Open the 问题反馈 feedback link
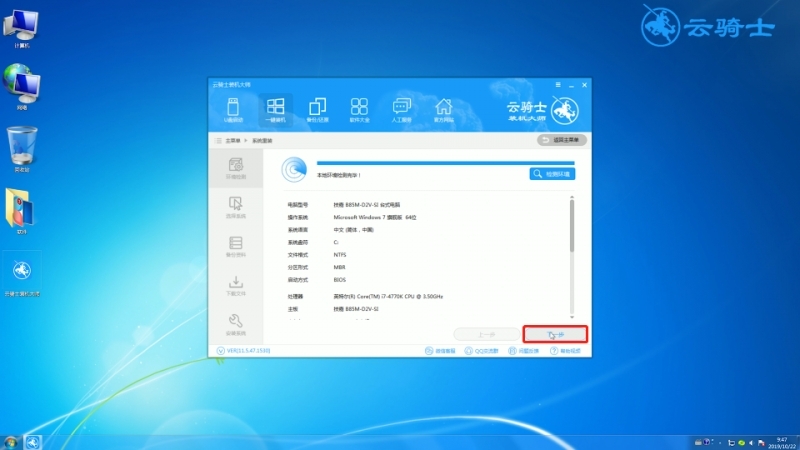Image resolution: width=800 pixels, height=450 pixels. 524,351
